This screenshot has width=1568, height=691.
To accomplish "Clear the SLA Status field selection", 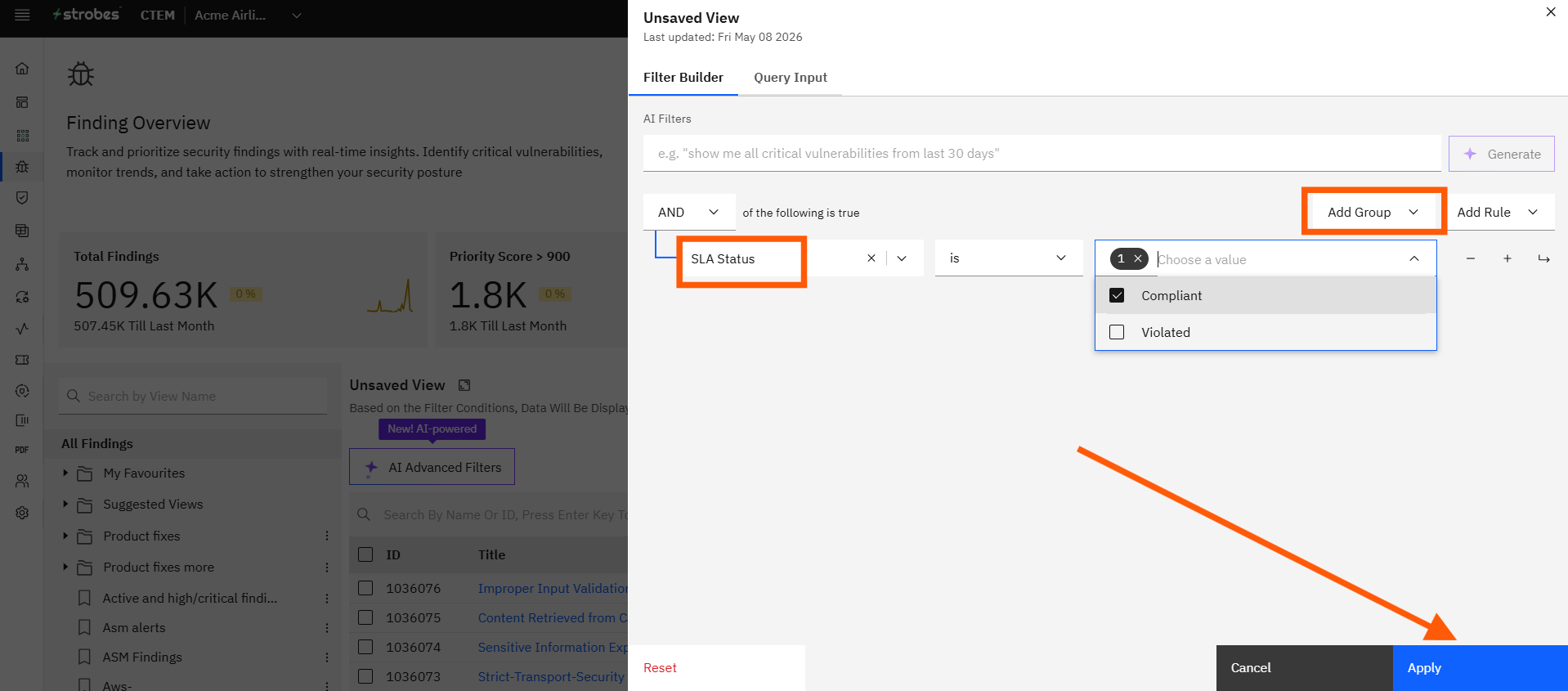I will pyautogui.click(x=871, y=258).
